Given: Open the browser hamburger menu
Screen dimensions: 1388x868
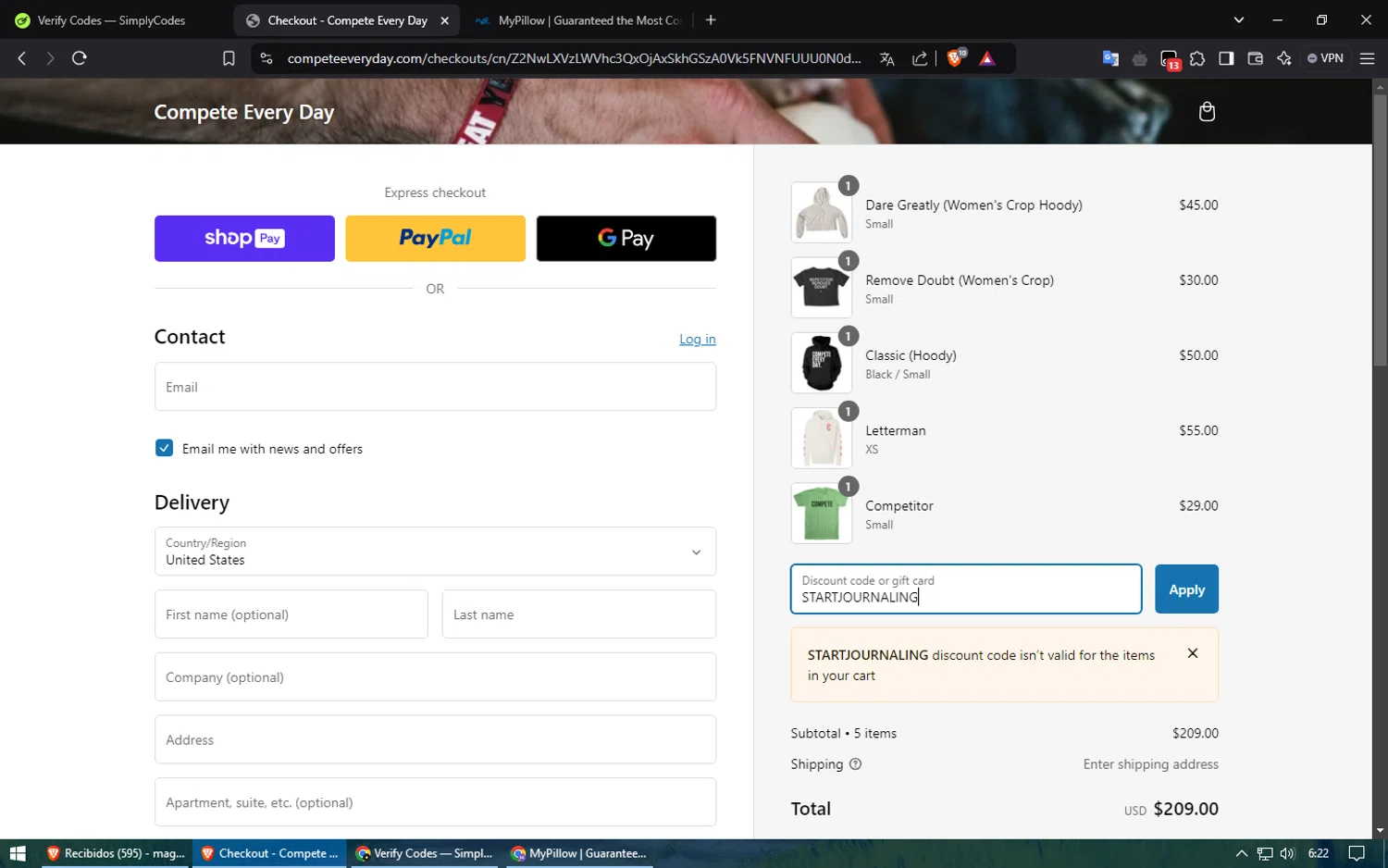Looking at the screenshot, I should pos(1367,58).
